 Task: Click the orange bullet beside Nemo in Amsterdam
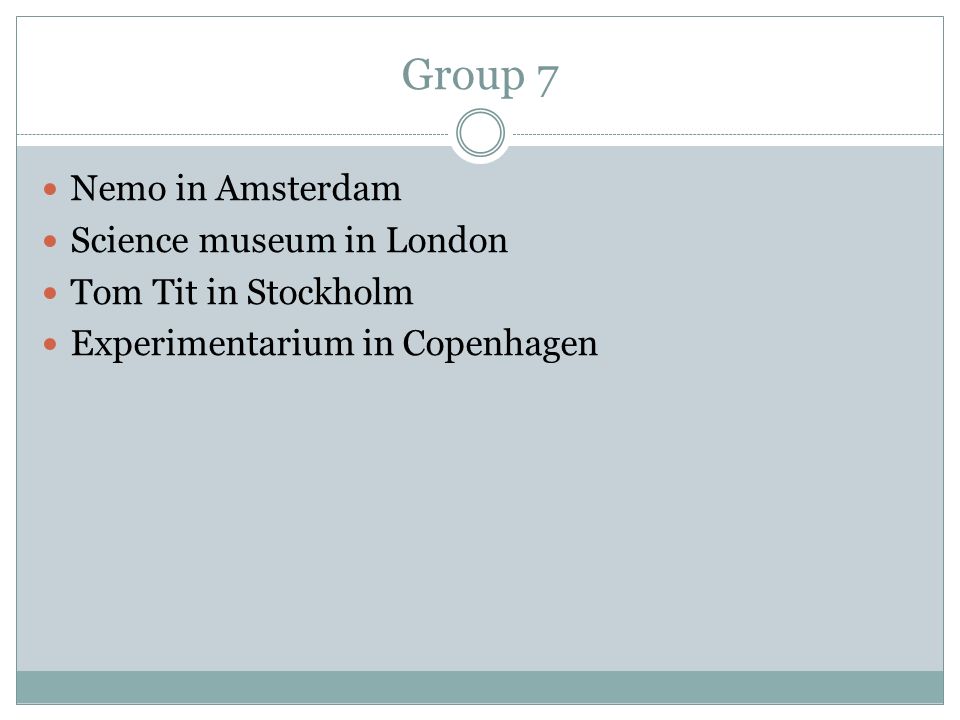[50, 189]
